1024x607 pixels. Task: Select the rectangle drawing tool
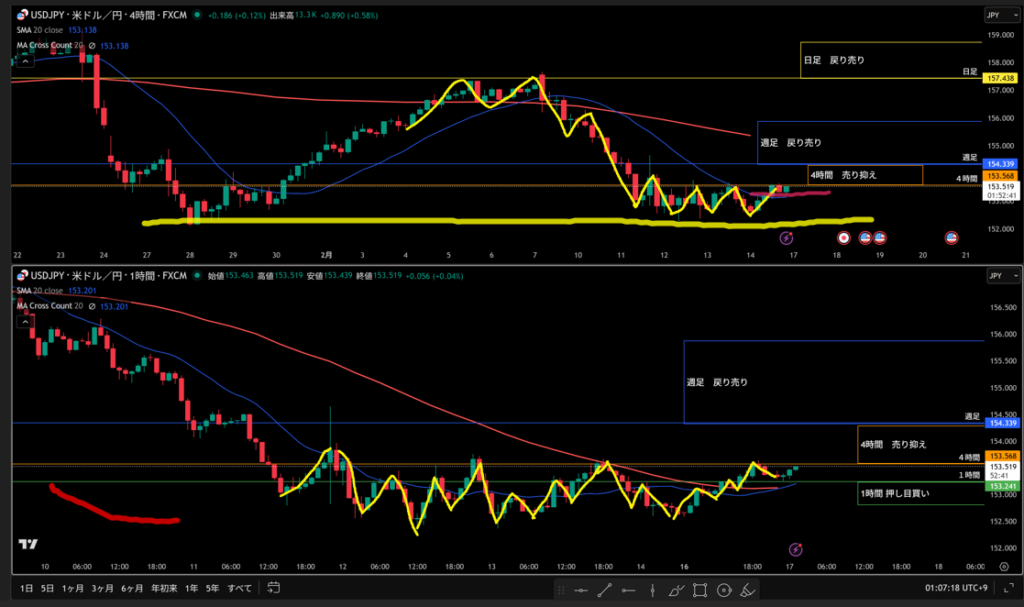pyautogui.click(x=700, y=589)
